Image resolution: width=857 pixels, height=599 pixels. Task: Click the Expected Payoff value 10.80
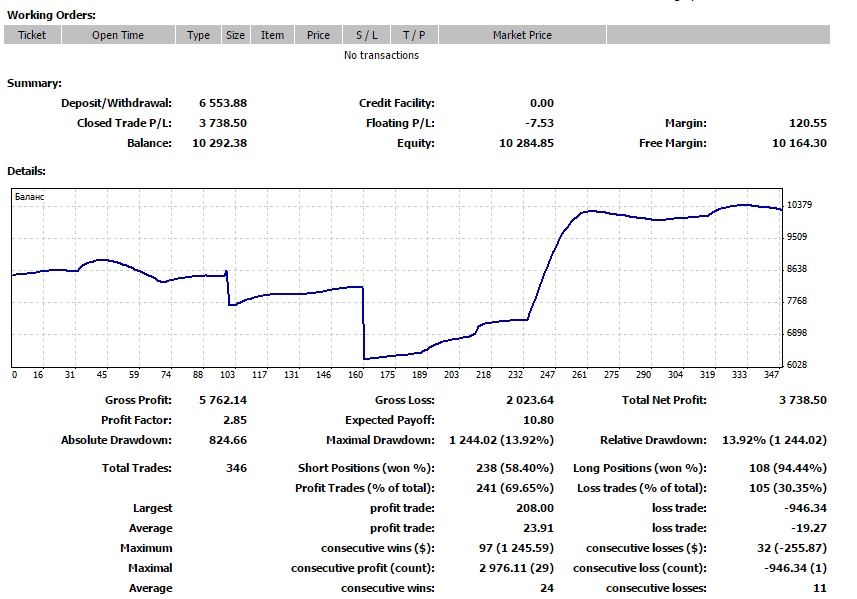pyautogui.click(x=538, y=420)
